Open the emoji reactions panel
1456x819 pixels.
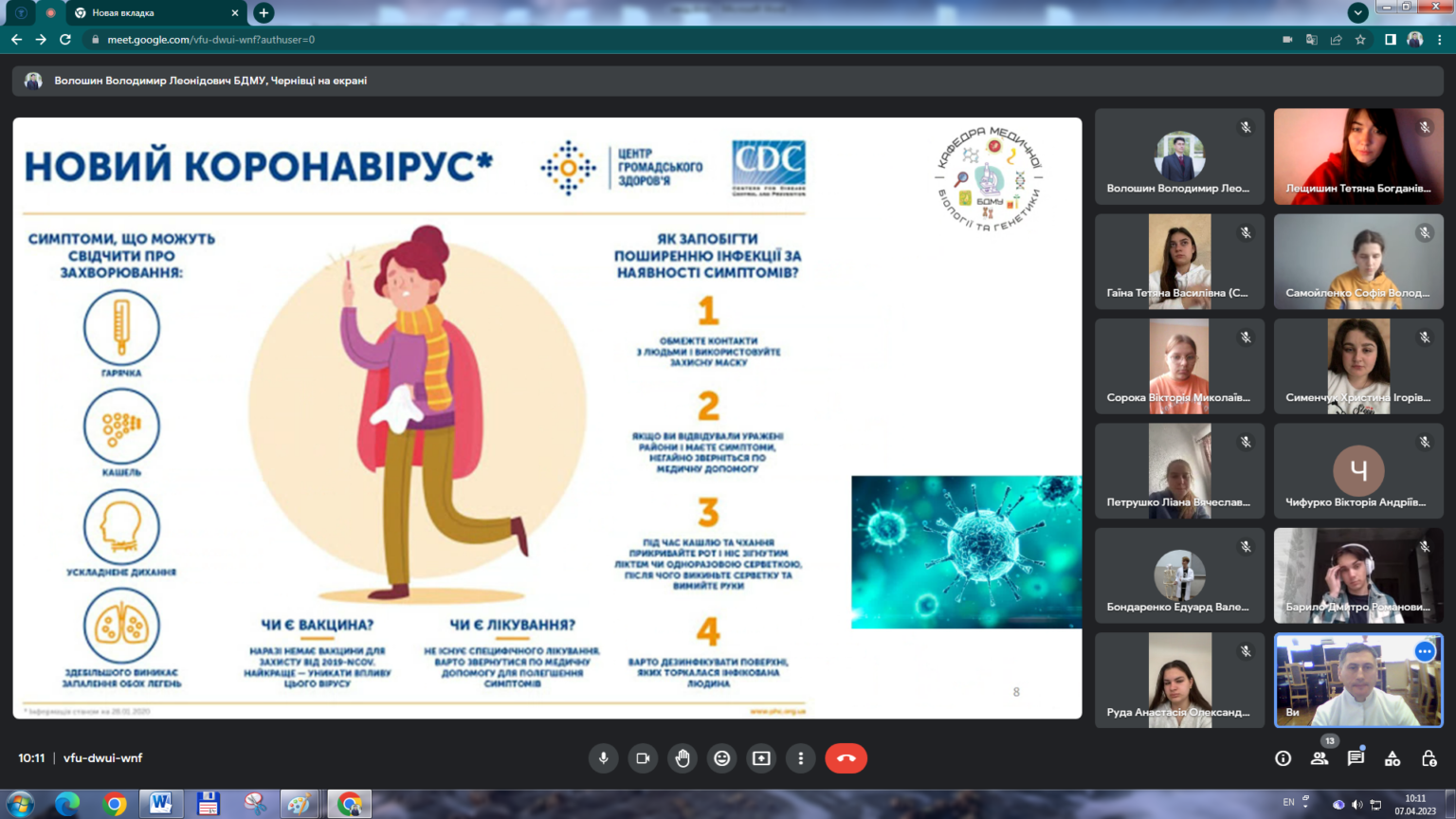pos(722,758)
